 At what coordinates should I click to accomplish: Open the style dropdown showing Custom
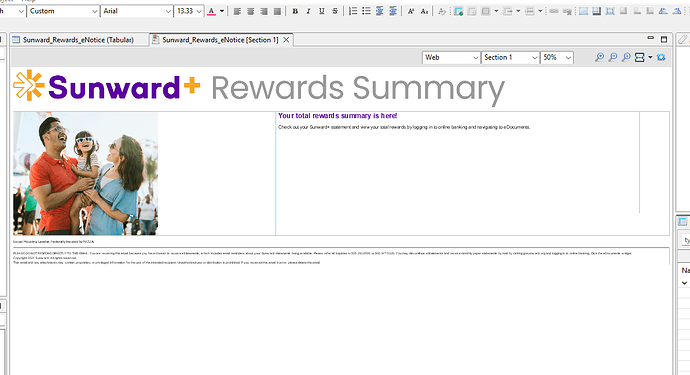[63, 11]
